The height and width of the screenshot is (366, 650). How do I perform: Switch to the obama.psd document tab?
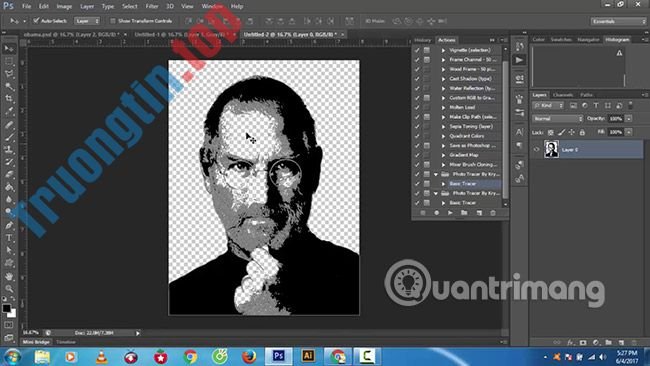(71, 34)
